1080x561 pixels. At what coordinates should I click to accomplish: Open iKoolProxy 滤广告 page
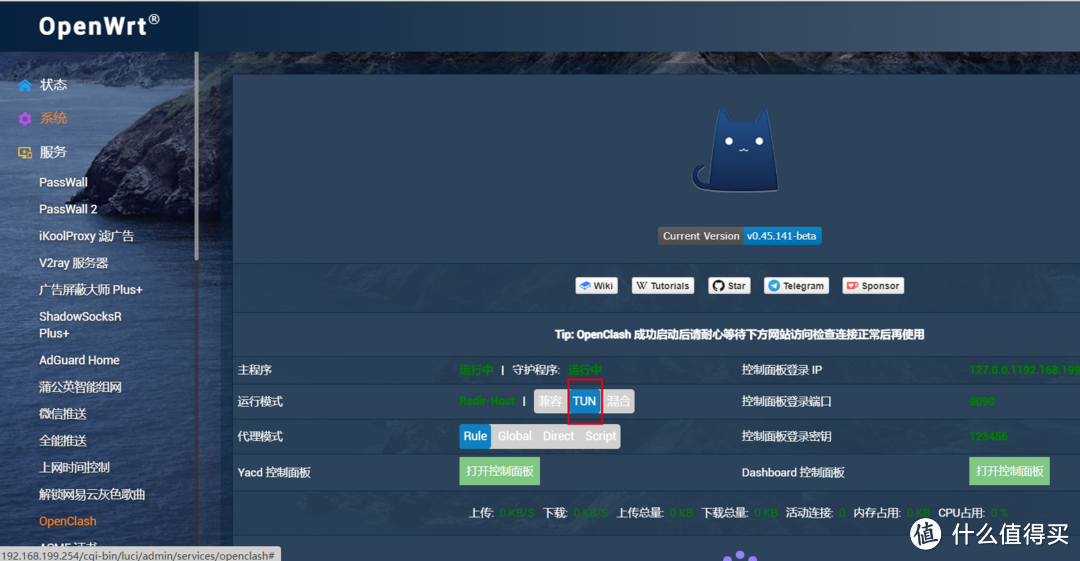(86, 236)
